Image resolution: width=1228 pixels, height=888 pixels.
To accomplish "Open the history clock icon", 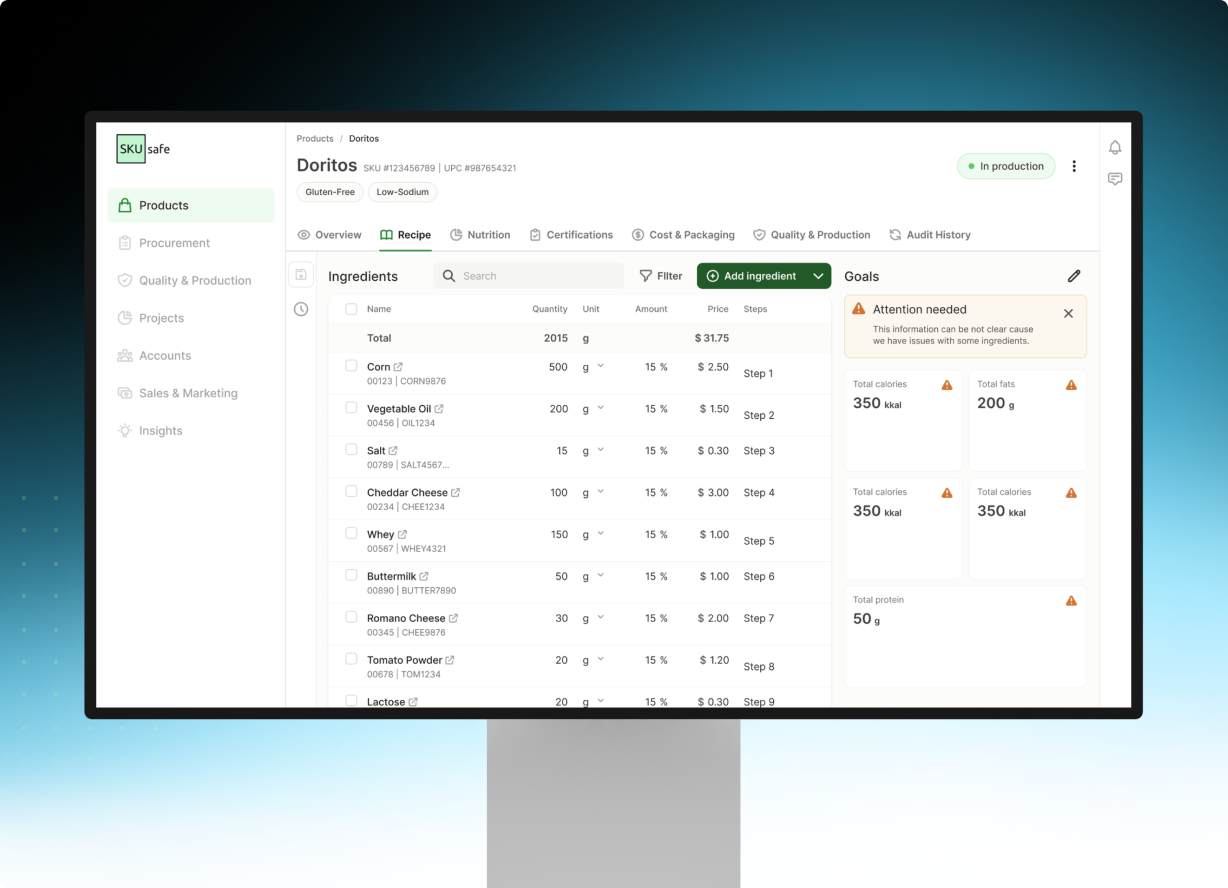I will [x=301, y=309].
